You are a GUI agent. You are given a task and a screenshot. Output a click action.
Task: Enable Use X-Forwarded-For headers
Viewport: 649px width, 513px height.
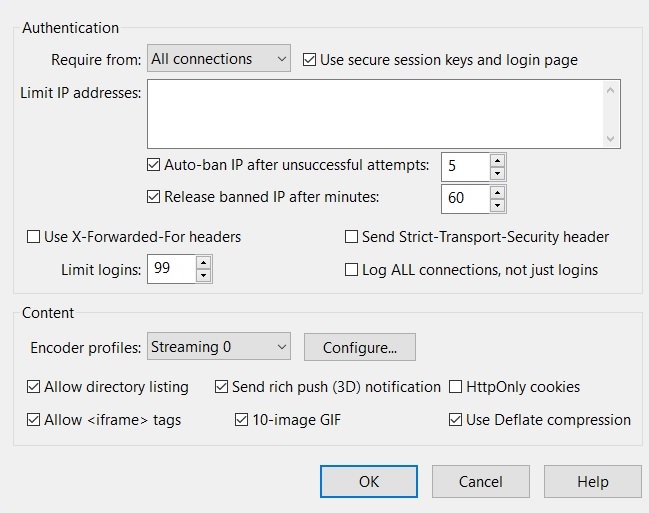coord(34,237)
